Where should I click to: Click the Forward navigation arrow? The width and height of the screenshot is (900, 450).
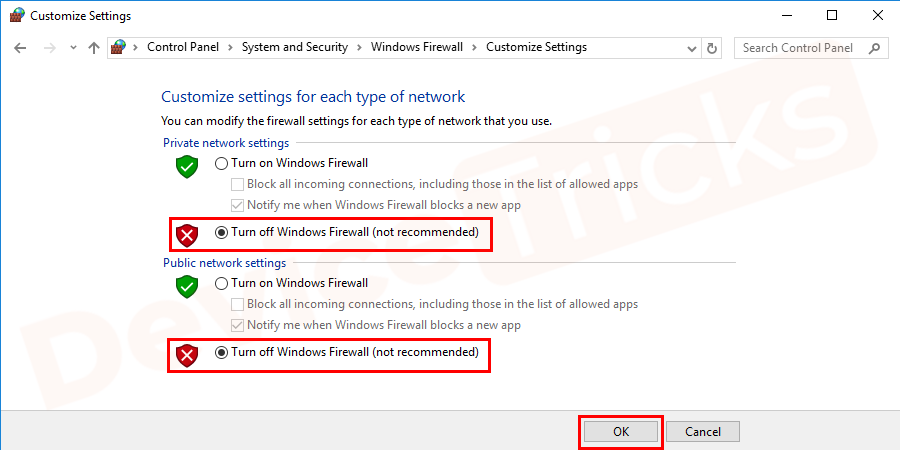[x=48, y=48]
